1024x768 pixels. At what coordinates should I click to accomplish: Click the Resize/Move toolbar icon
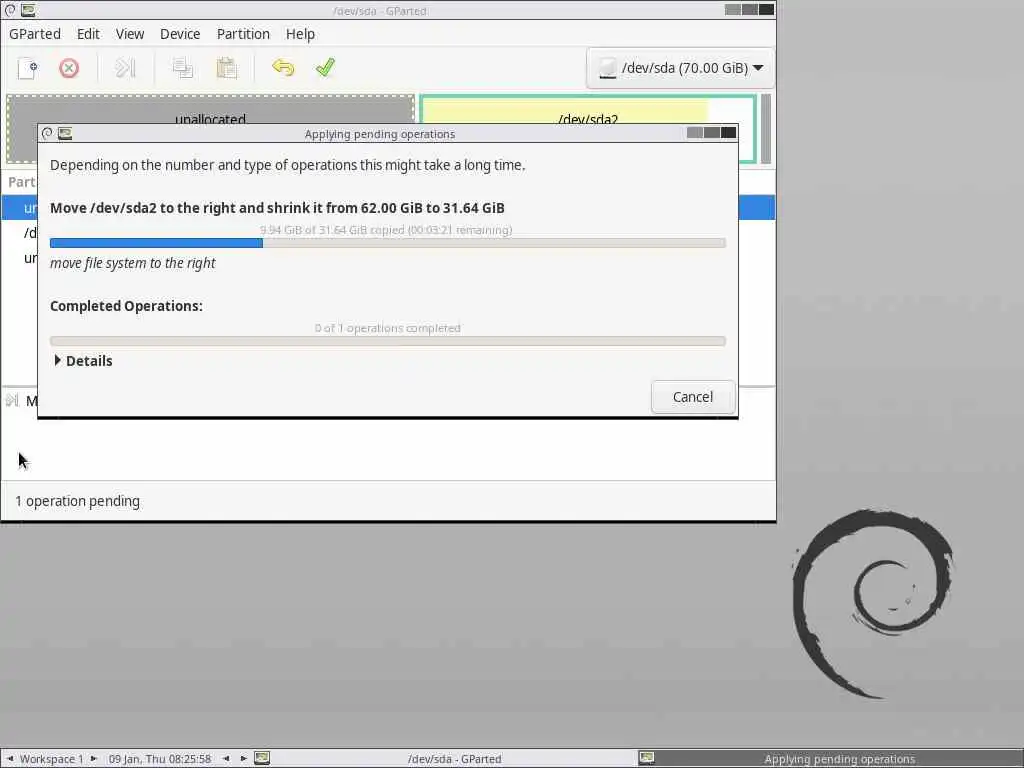(125, 68)
